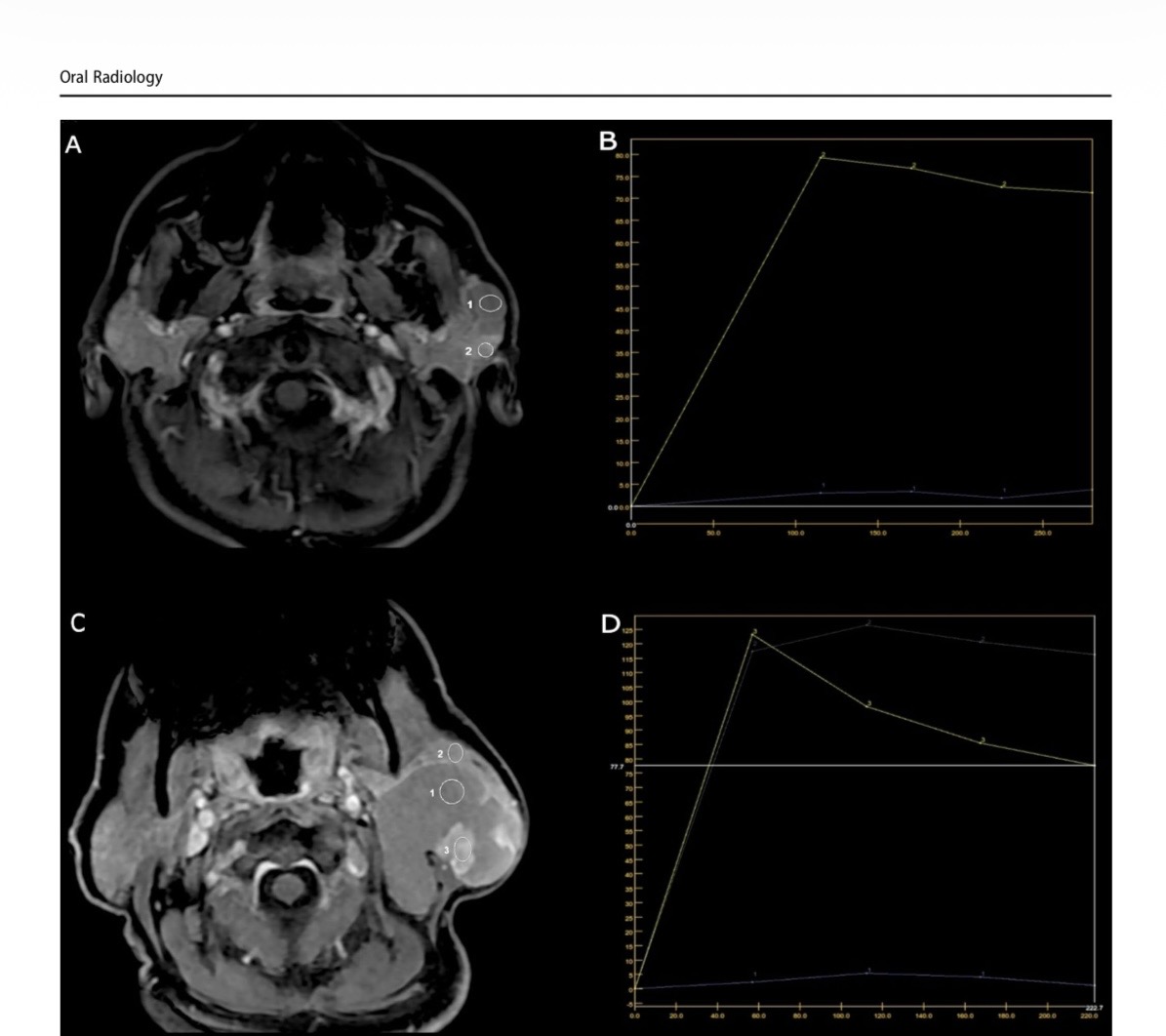Click the panel C label letter
This screenshot has width=1166, height=1036.
pyautogui.click(x=77, y=623)
